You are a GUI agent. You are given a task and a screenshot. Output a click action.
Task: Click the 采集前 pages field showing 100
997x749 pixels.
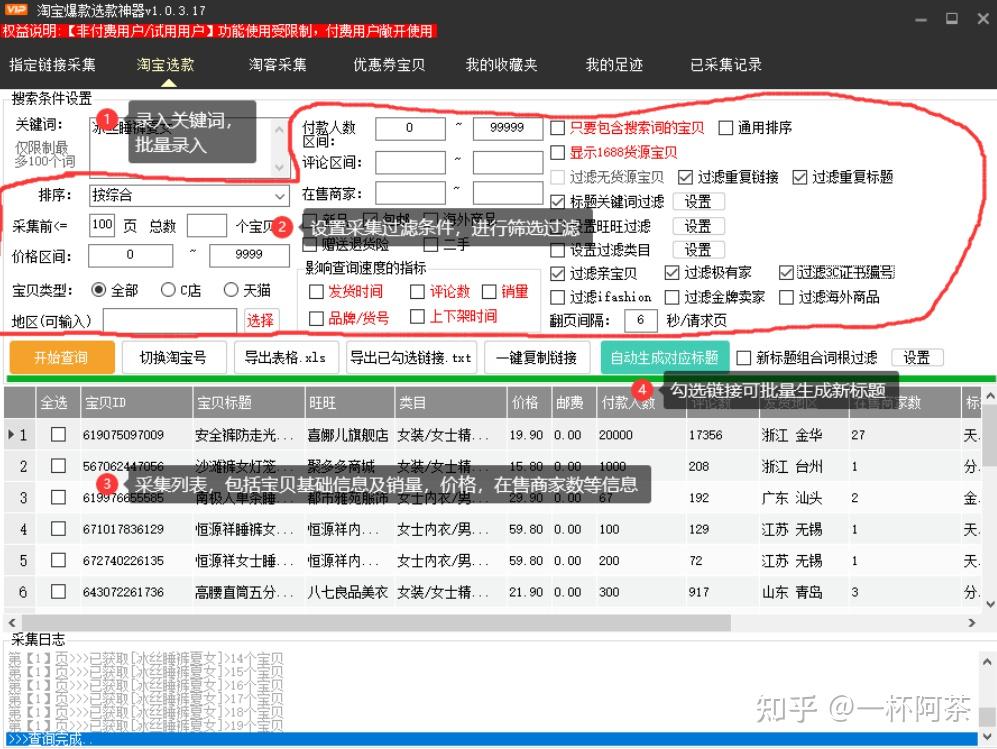pyautogui.click(x=102, y=225)
